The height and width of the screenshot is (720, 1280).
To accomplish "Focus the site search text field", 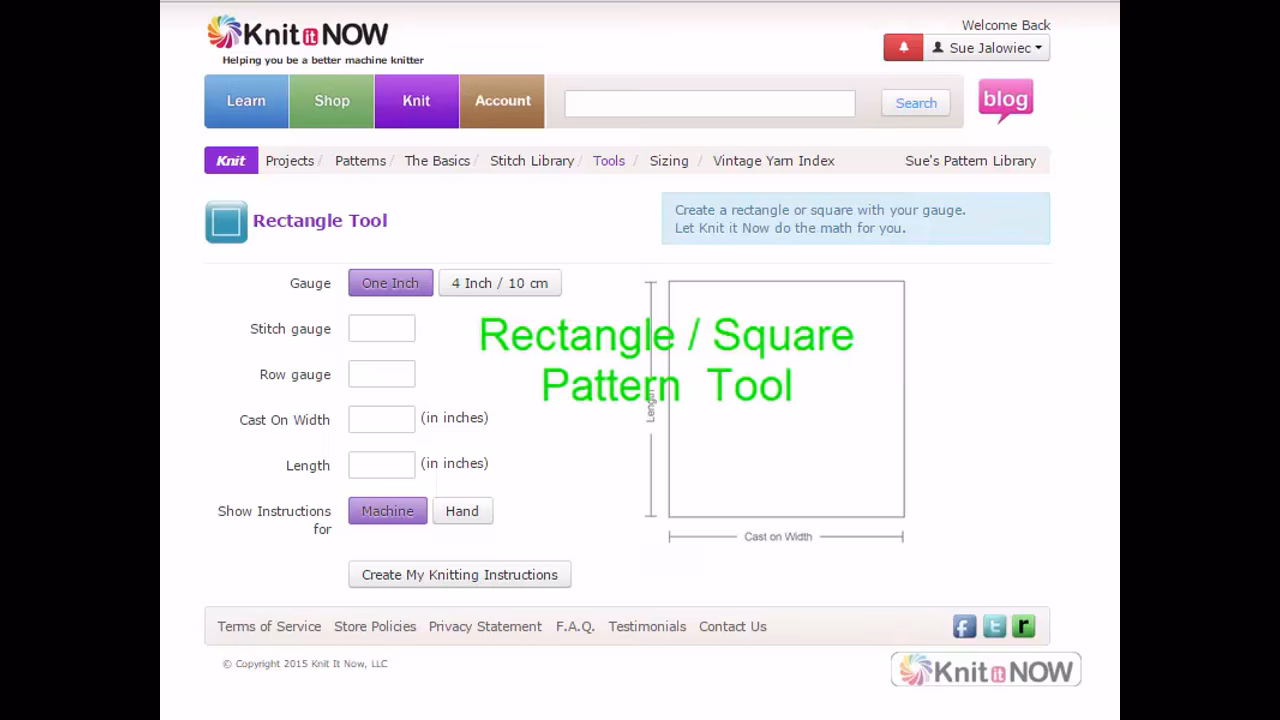I will pos(710,103).
